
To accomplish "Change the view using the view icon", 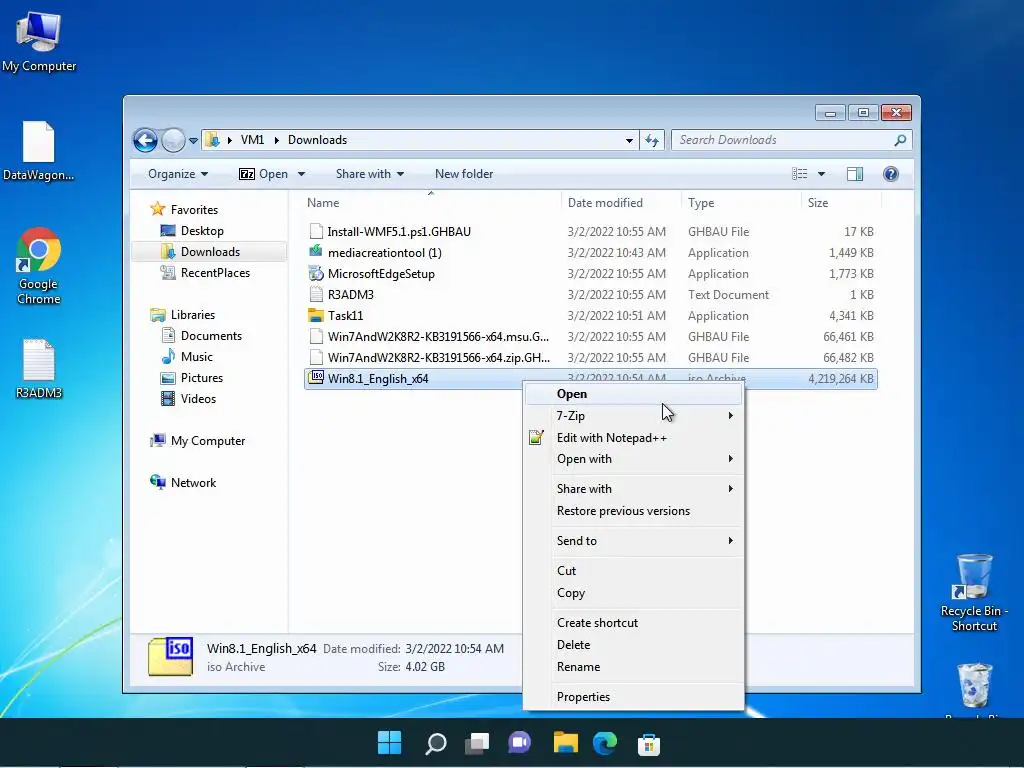I will pyautogui.click(x=799, y=174).
